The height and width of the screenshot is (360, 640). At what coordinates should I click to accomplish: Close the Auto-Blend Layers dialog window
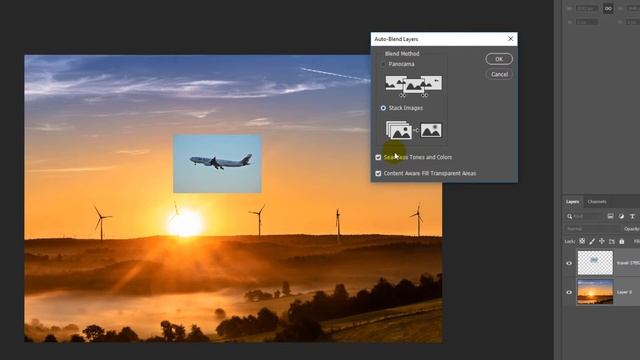[510, 39]
